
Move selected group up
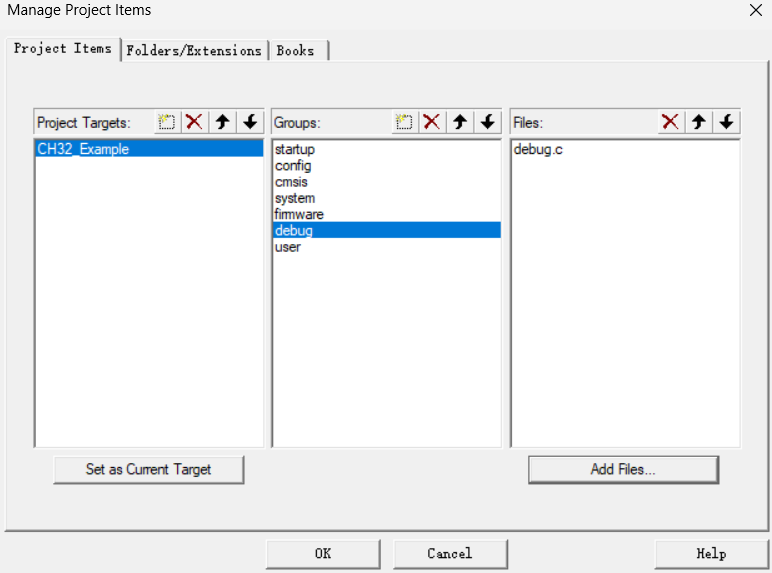(x=460, y=122)
